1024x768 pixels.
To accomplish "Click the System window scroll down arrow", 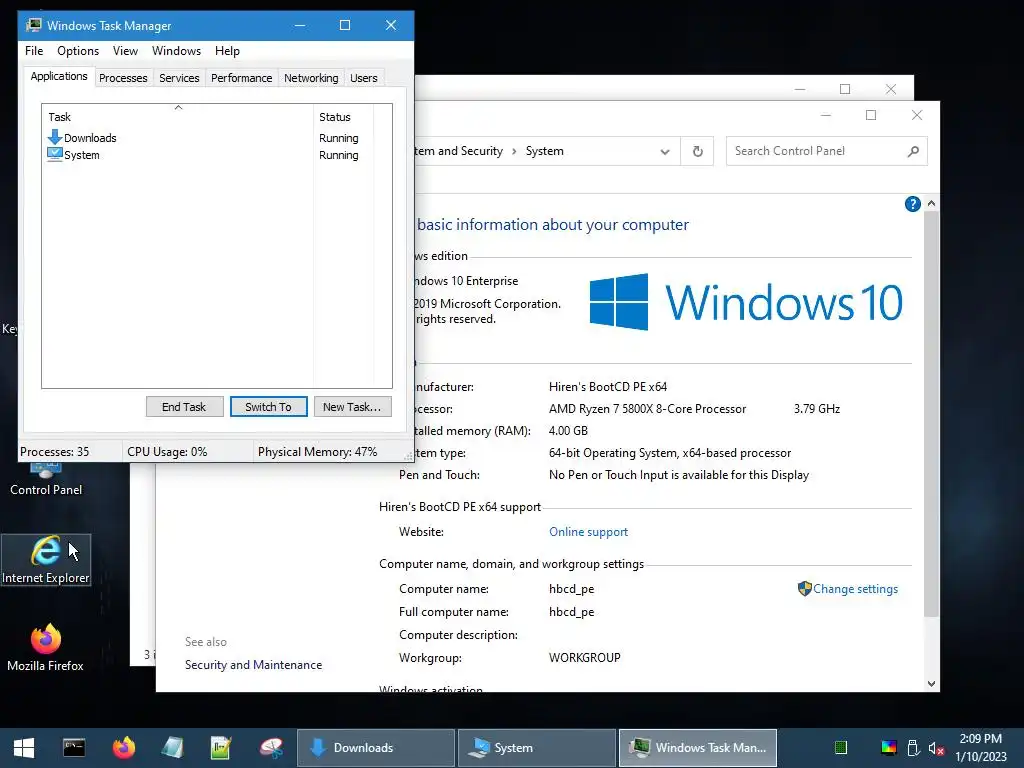I will point(931,684).
